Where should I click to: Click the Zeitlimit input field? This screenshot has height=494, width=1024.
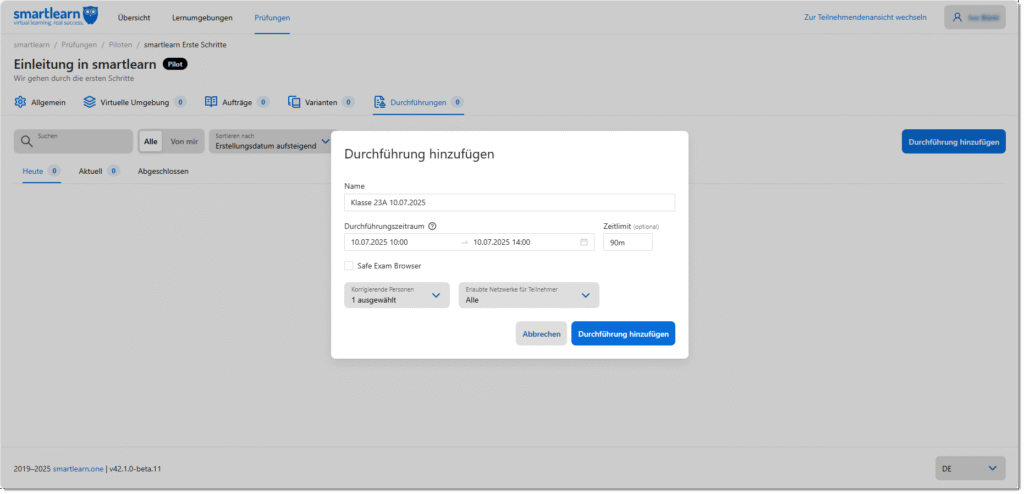(627, 242)
